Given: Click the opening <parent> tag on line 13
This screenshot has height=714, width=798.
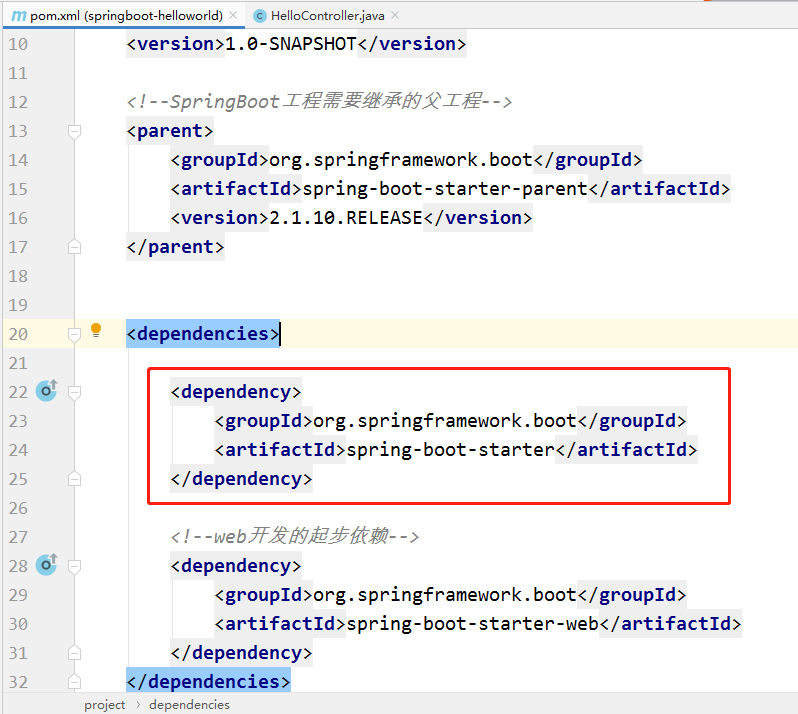Looking at the screenshot, I should [170, 131].
